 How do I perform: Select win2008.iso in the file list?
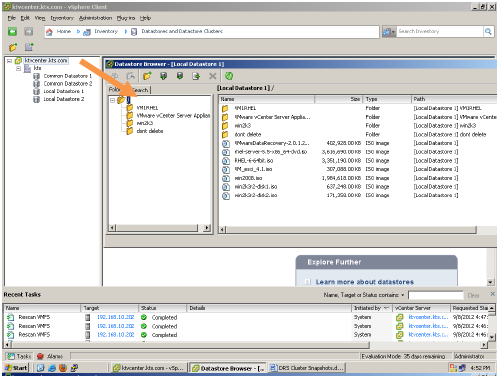point(248,178)
